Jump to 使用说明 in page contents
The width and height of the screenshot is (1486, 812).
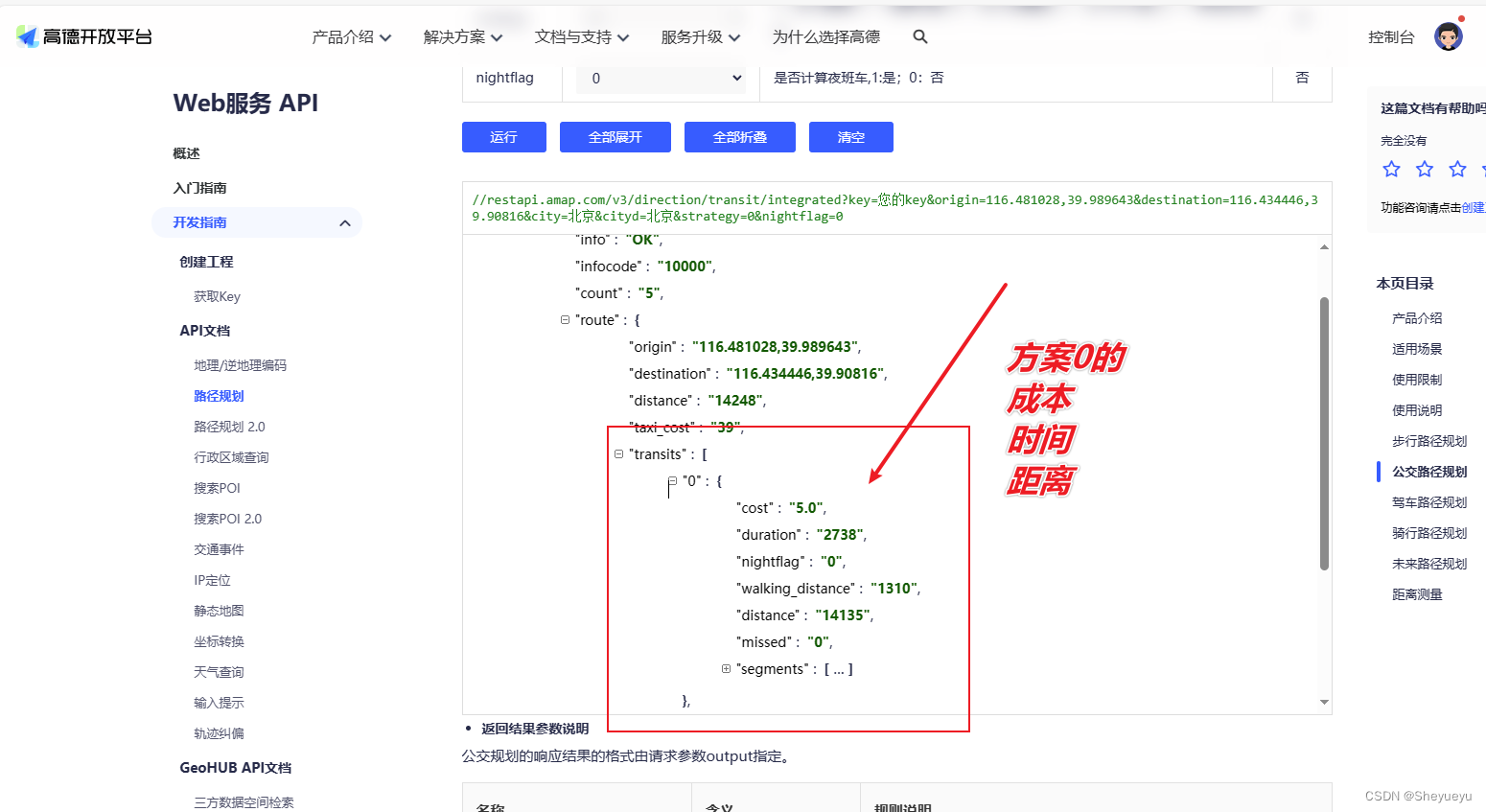click(x=1417, y=410)
